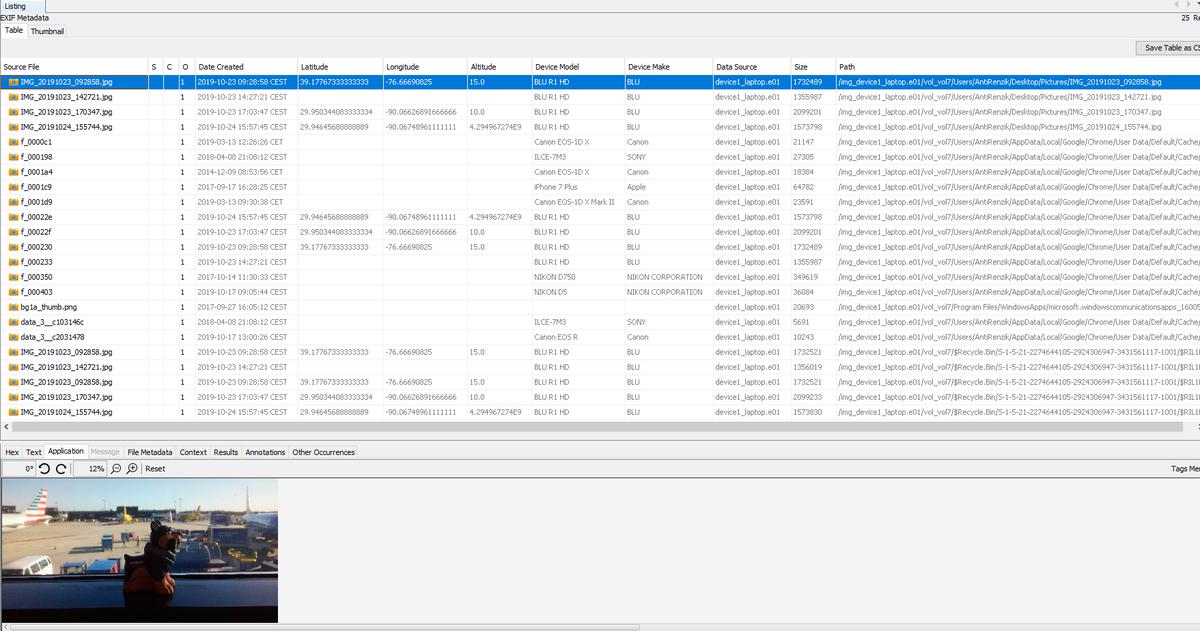The height and width of the screenshot is (631, 1200).
Task: Click Save Table as CSV button
Action: click(1168, 48)
